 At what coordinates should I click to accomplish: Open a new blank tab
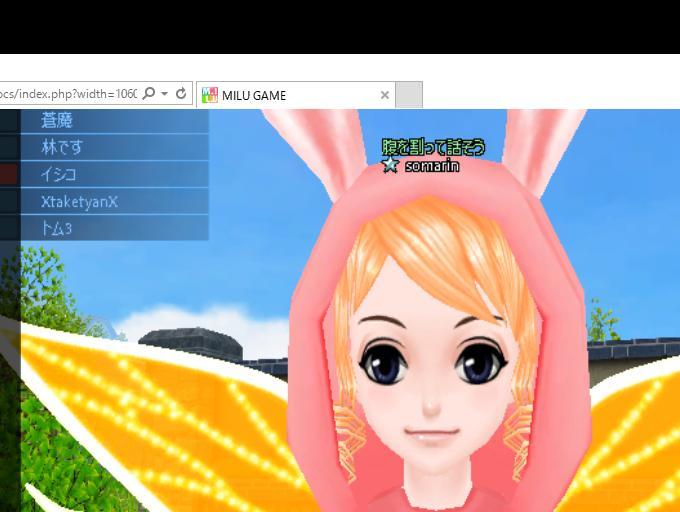(409, 95)
